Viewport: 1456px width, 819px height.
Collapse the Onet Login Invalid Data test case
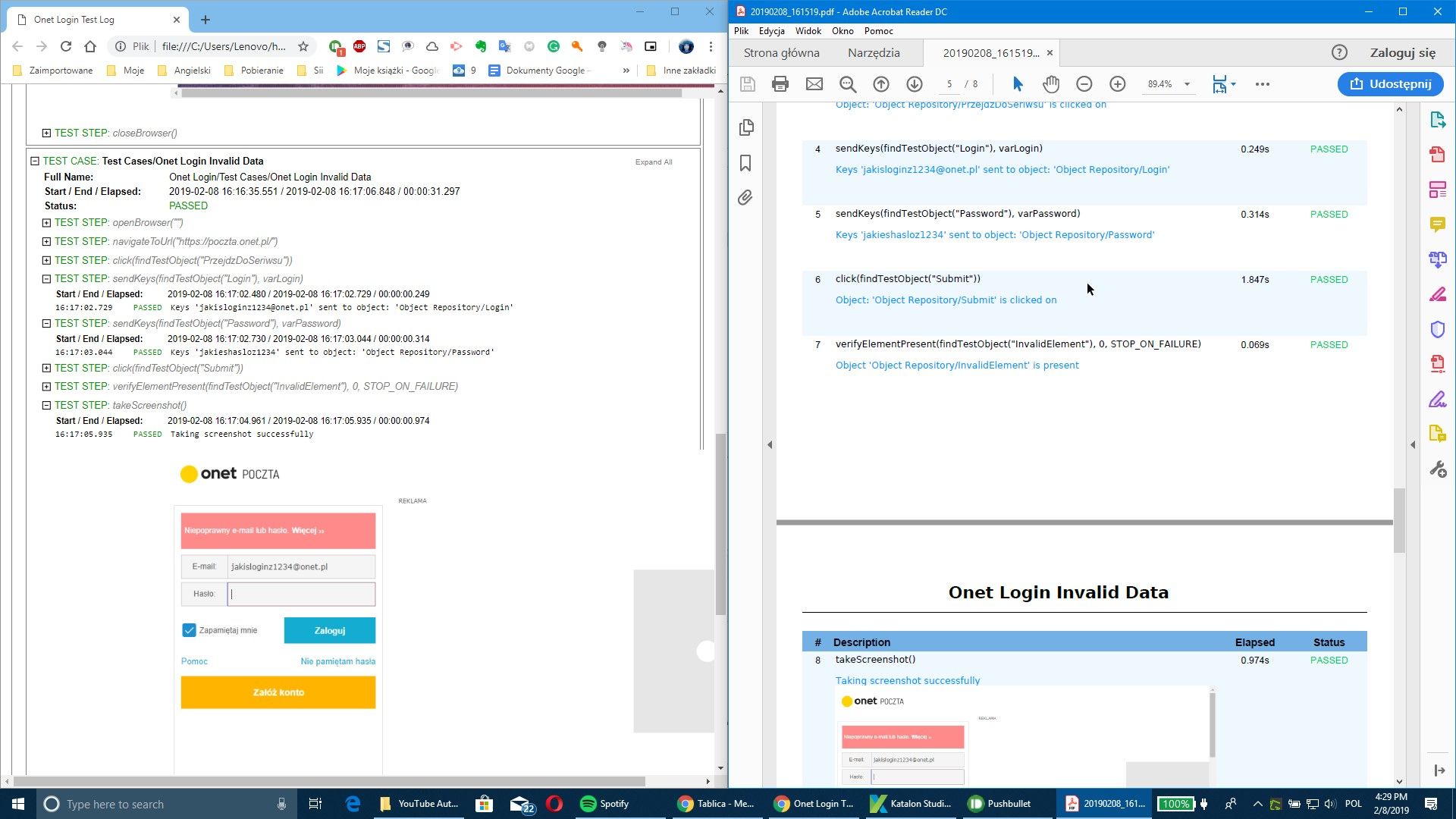tap(35, 161)
